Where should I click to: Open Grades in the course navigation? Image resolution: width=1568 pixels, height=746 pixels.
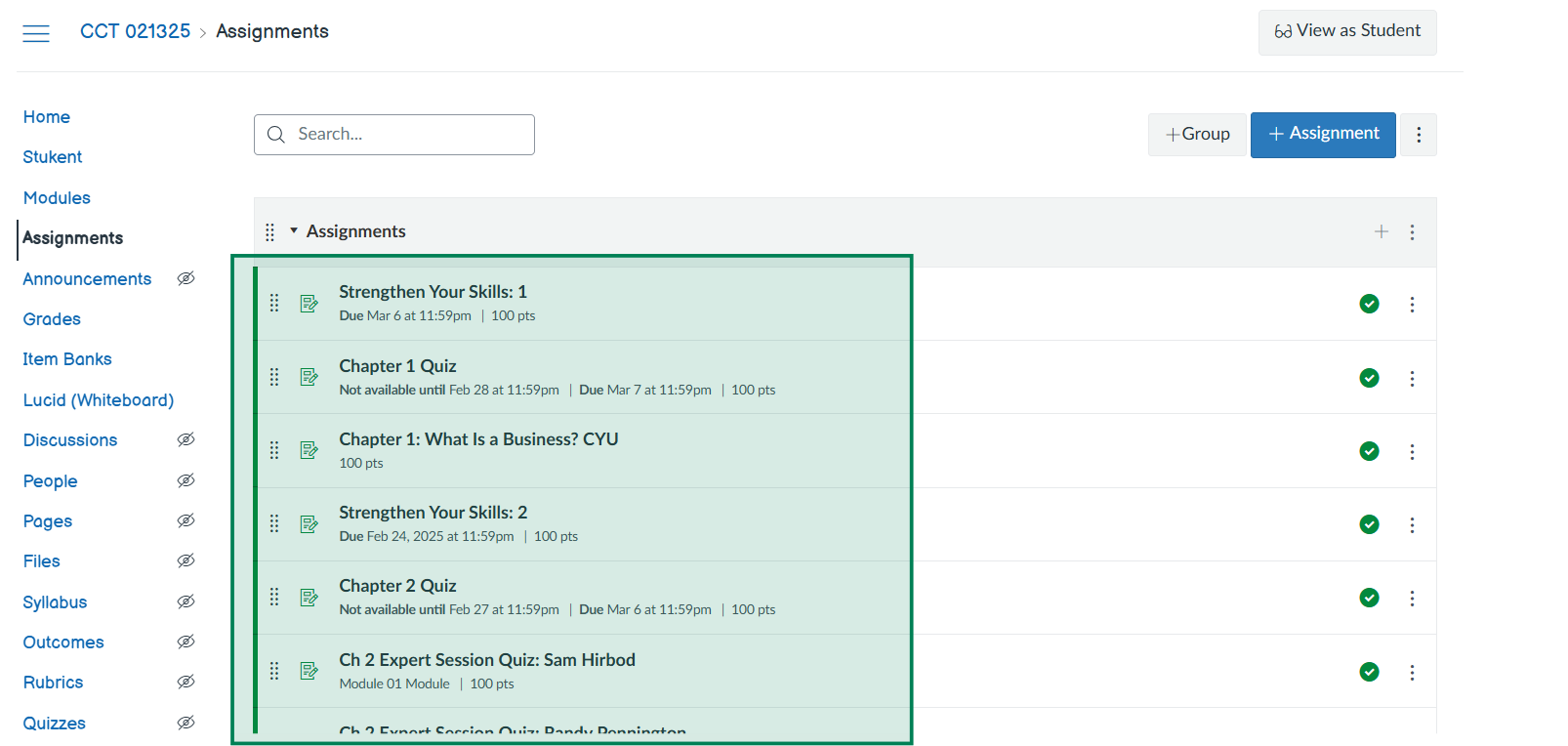[52, 319]
